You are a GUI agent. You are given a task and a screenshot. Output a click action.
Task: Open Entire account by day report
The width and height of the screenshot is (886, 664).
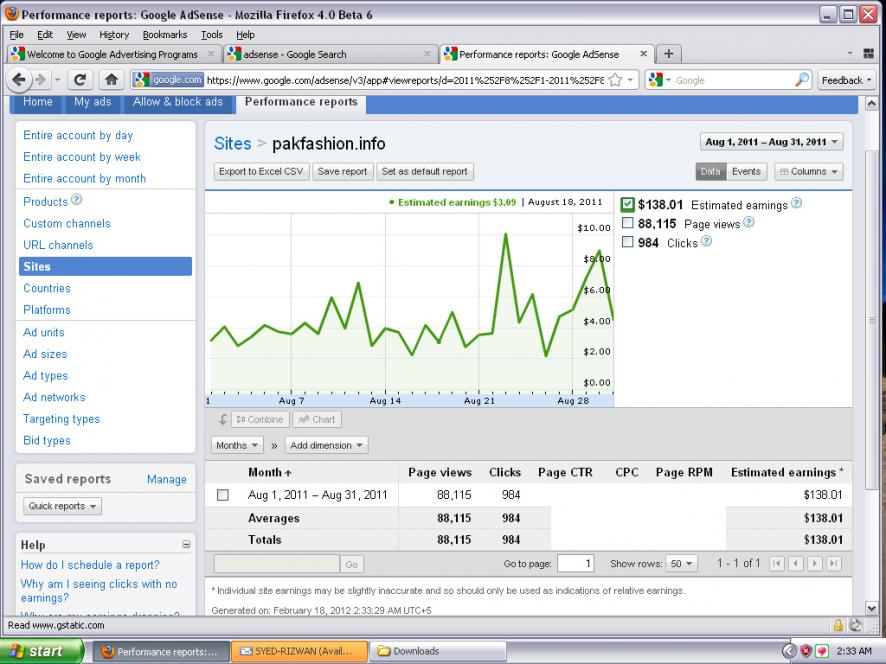78,135
